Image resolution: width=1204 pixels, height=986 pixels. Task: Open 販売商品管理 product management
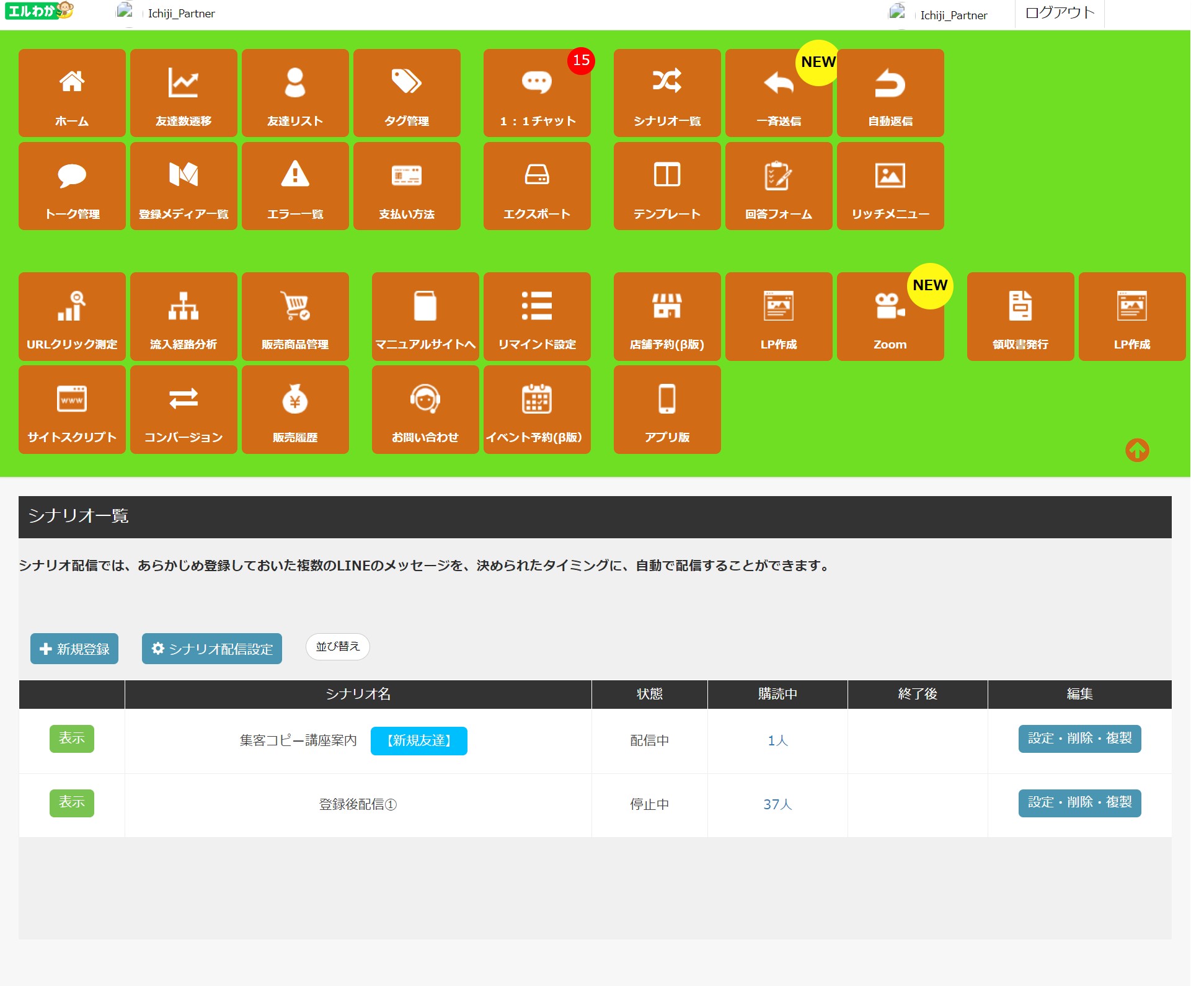295,316
